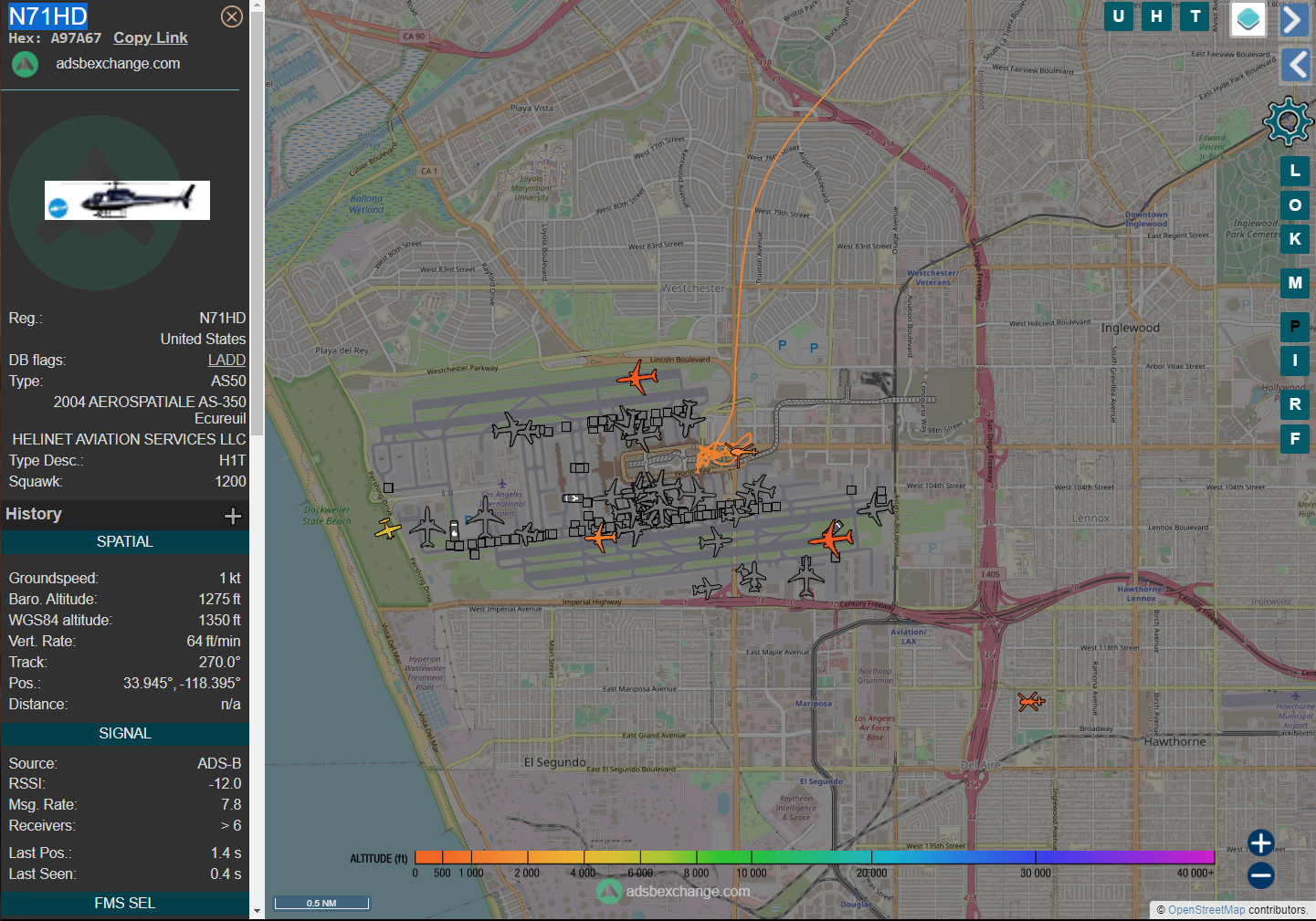The image size is (1316, 921).
Task: Click the Copy Link hyperlink
Action: 151,37
